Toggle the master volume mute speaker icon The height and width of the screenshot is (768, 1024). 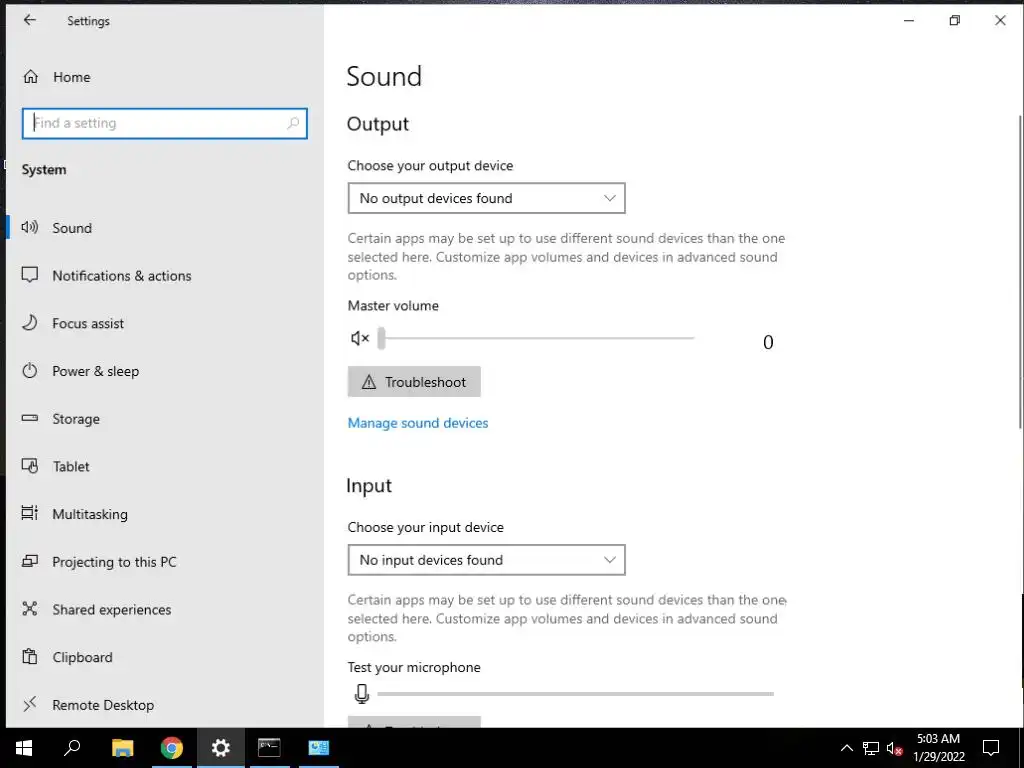click(x=360, y=338)
